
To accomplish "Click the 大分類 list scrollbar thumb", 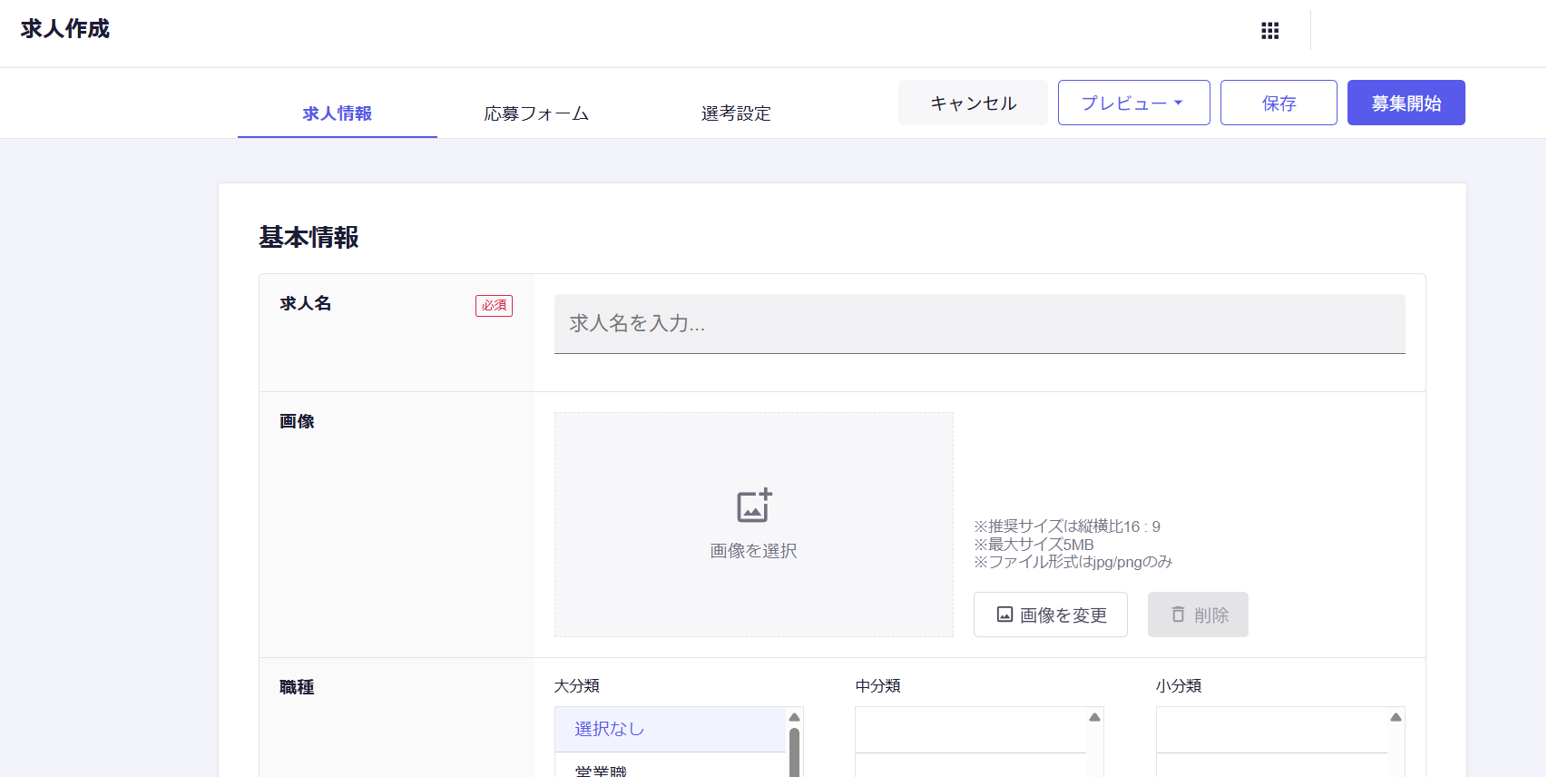I will pyautogui.click(x=794, y=753).
